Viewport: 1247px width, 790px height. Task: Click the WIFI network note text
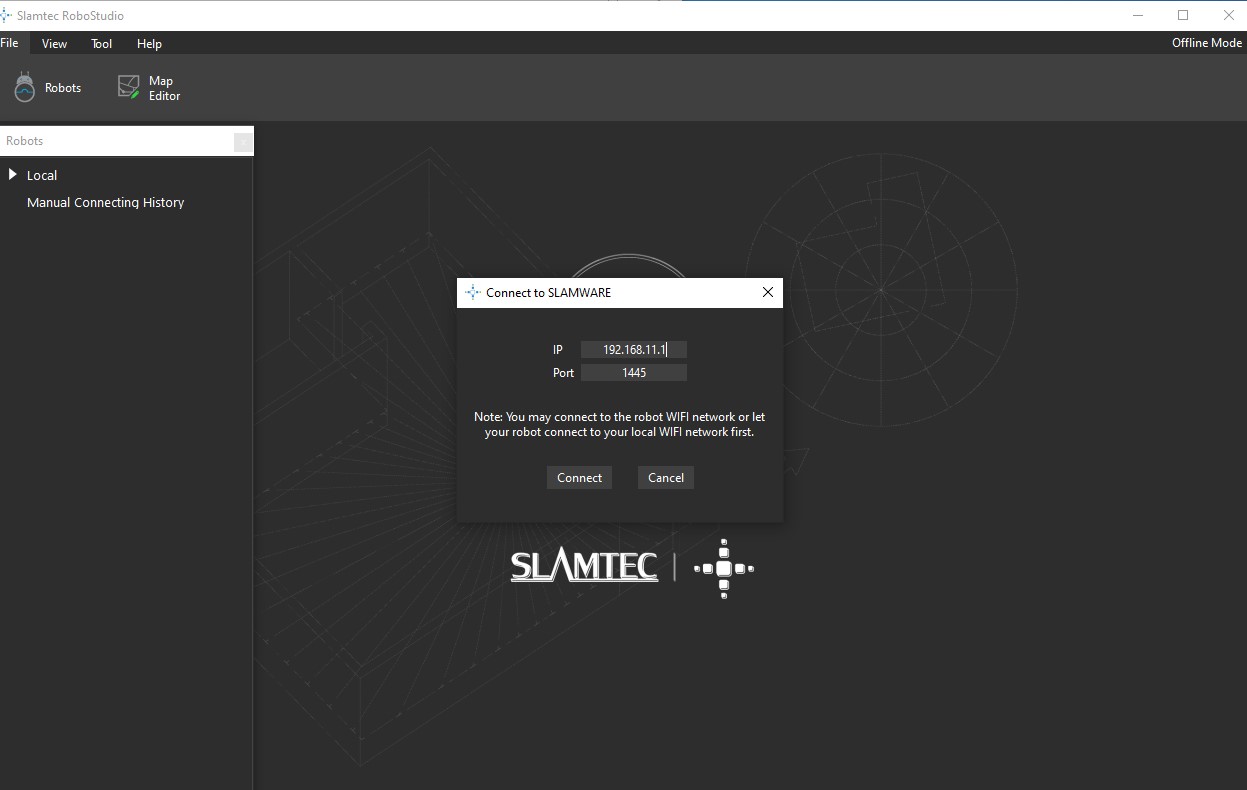[619, 425]
